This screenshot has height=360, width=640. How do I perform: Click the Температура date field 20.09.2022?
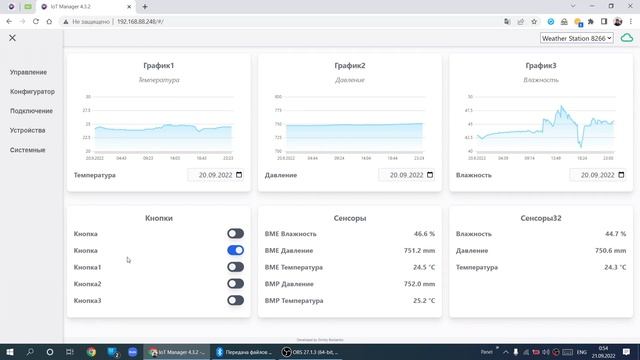pos(216,175)
